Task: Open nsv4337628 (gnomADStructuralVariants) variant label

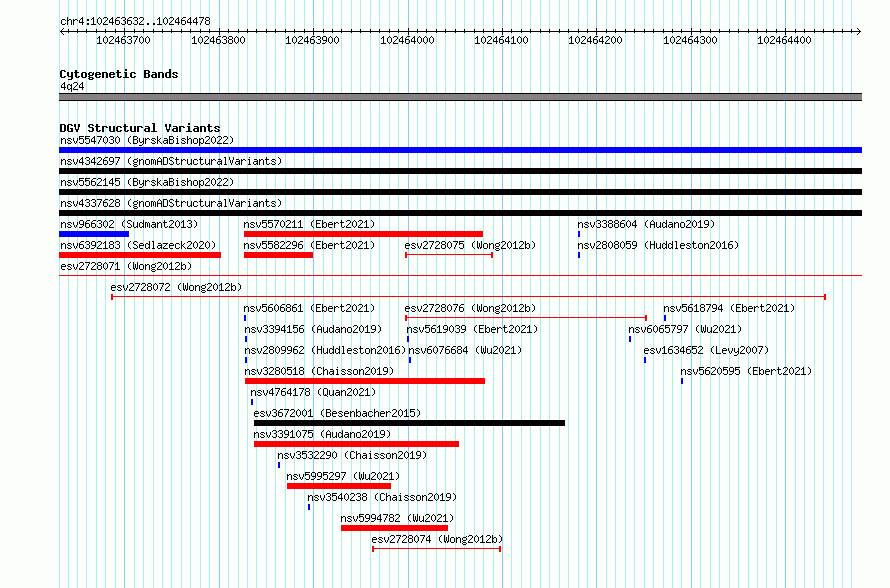Action: (171, 203)
